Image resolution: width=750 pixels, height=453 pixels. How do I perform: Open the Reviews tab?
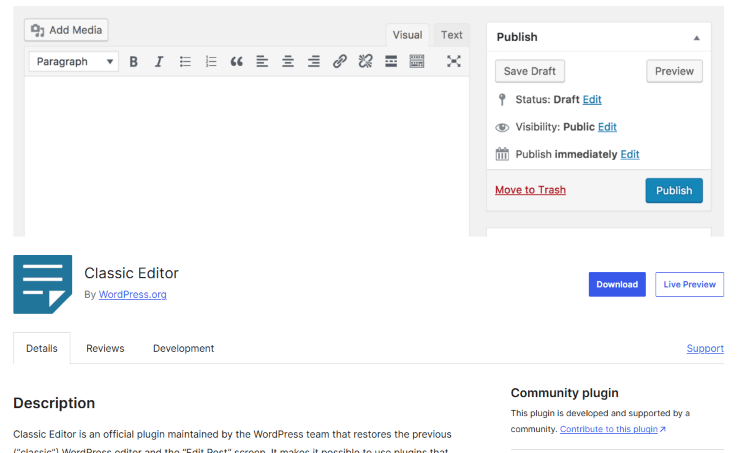click(105, 348)
